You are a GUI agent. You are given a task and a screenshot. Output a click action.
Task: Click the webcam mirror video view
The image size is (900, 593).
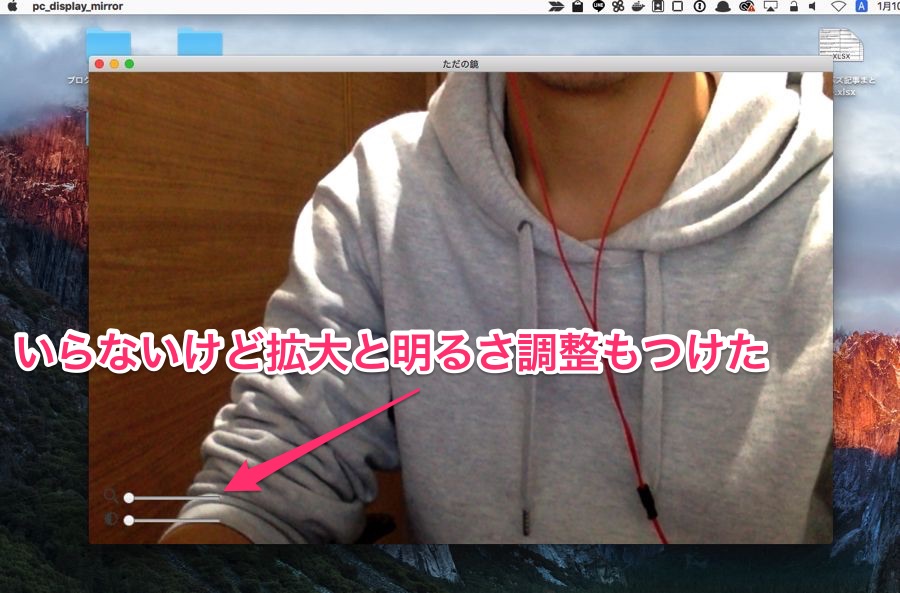pos(460,307)
